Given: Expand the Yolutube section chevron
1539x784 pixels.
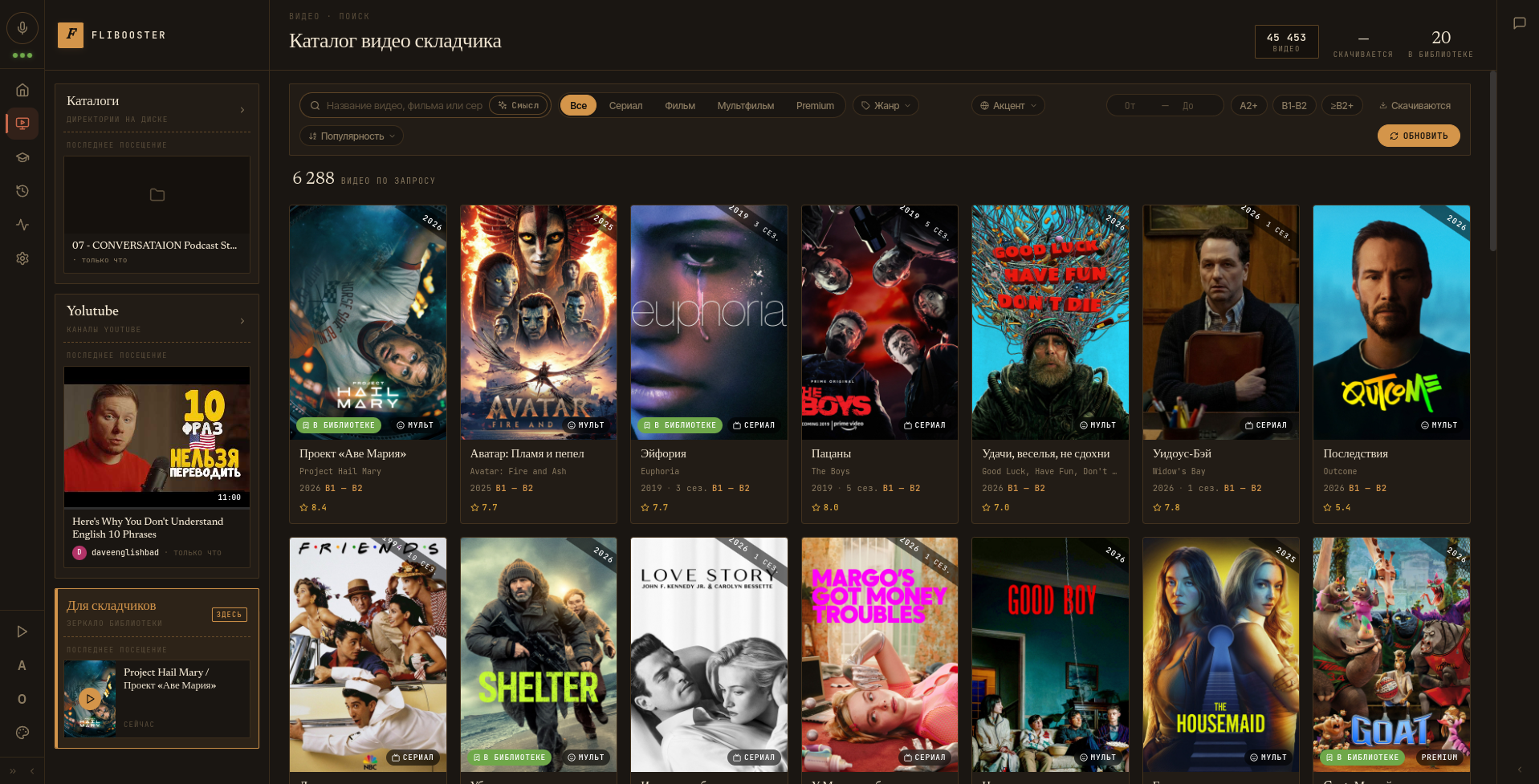Looking at the screenshot, I should click(x=242, y=321).
